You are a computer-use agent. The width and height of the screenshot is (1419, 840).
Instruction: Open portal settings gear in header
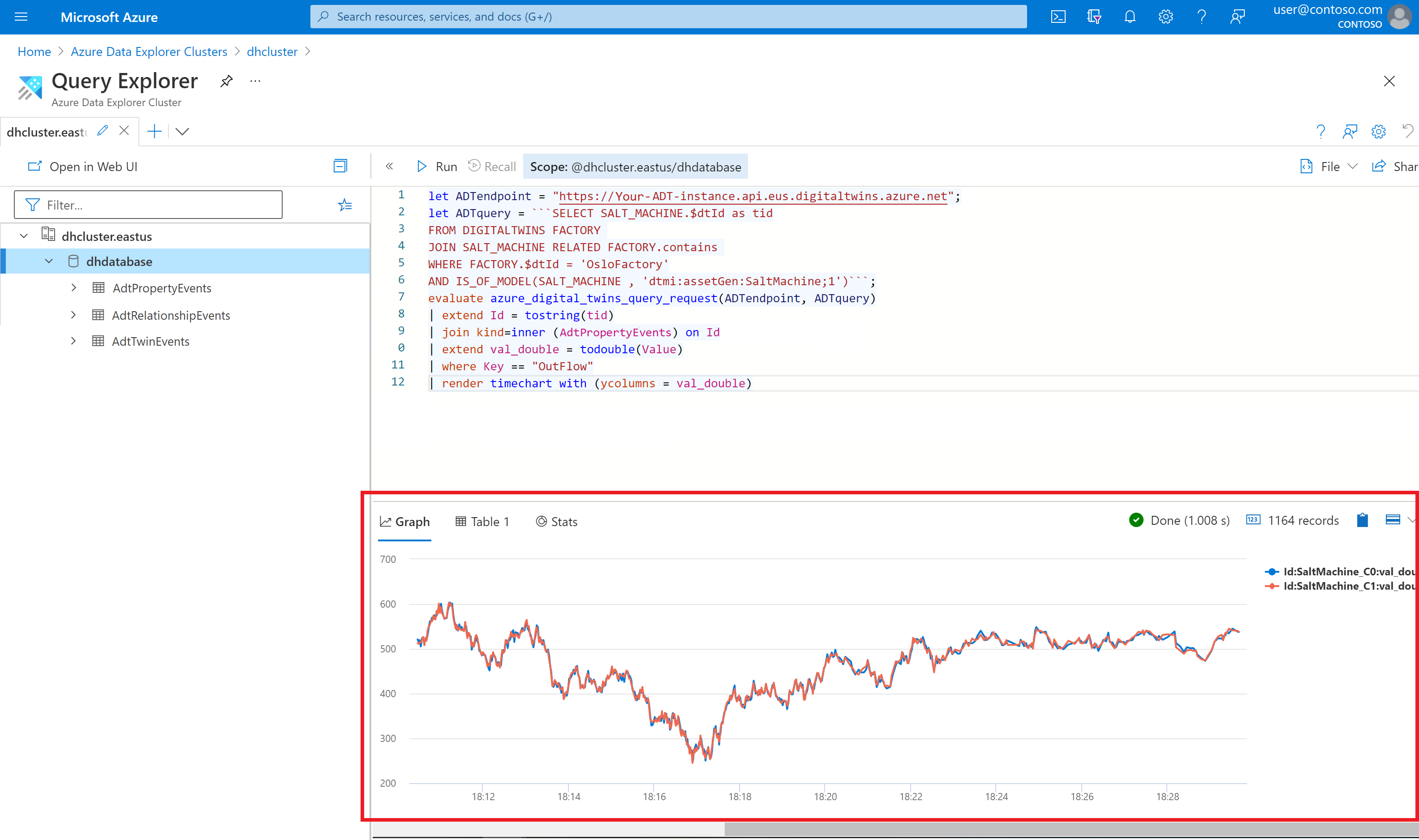pyautogui.click(x=1165, y=17)
